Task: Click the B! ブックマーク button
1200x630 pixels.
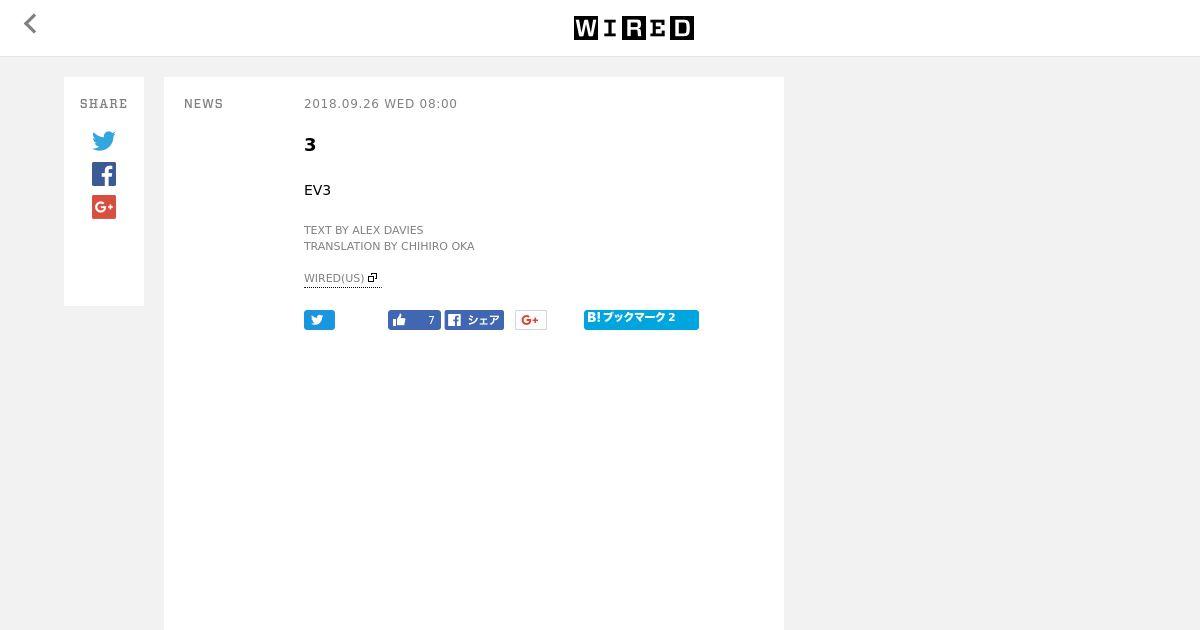Action: [641, 319]
